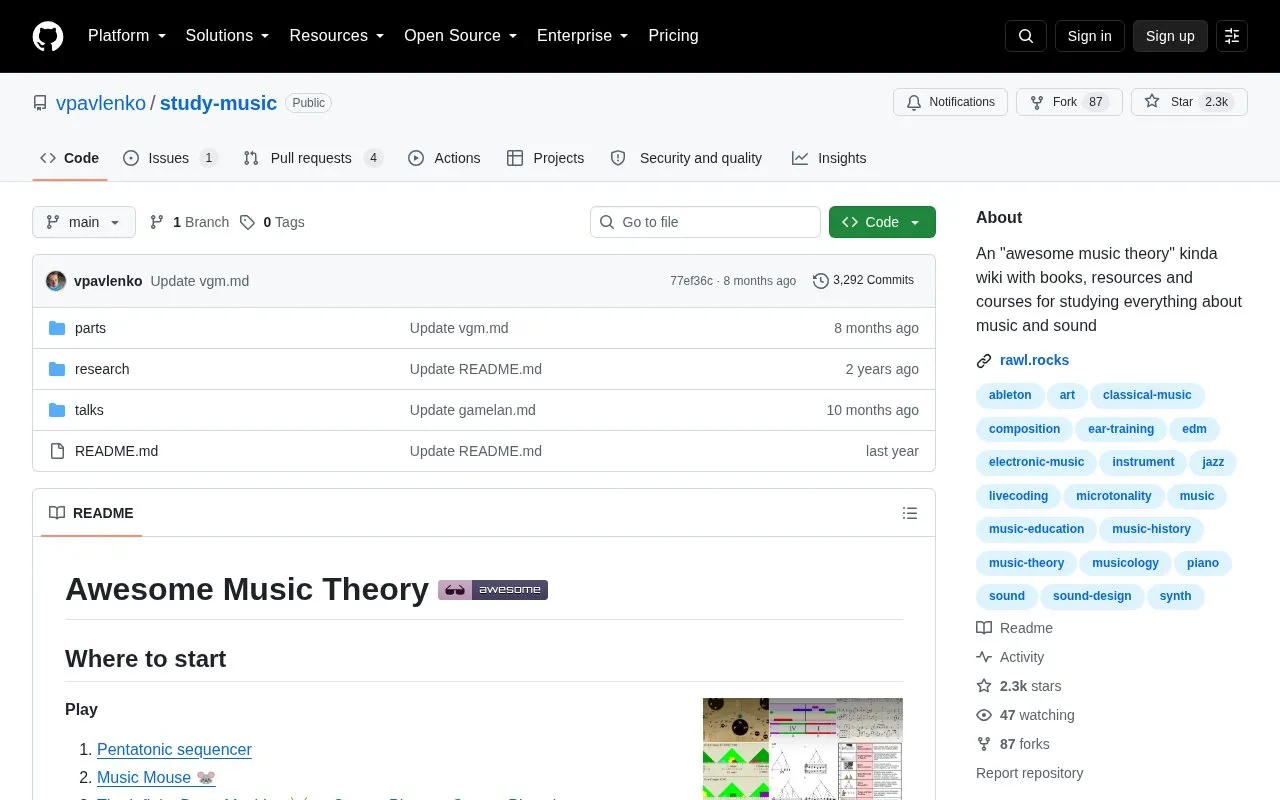Open the talks folder icon
1280x800 pixels.
coord(57,410)
